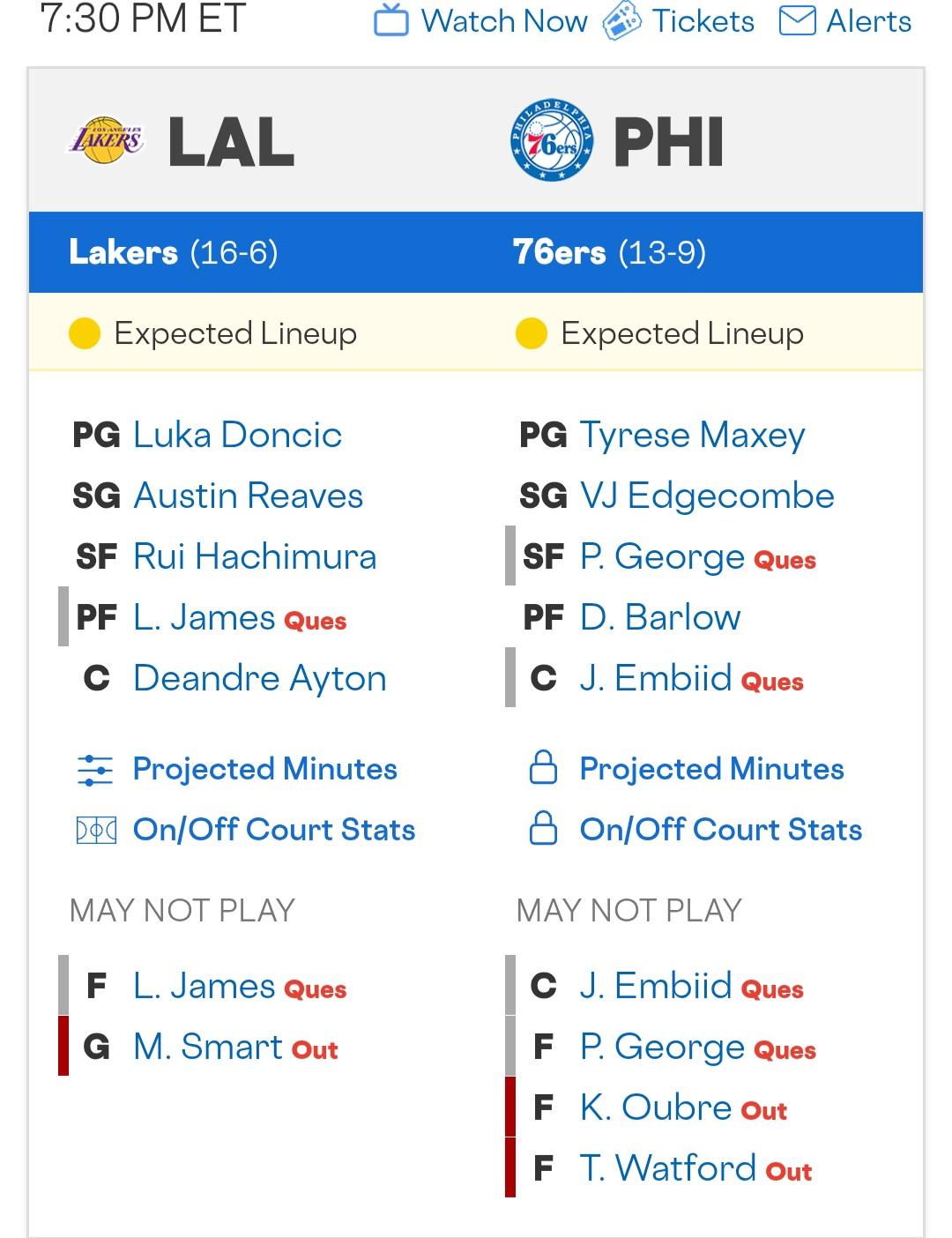
Task: Open 76ers On/Off Court Stats link
Action: (x=720, y=830)
